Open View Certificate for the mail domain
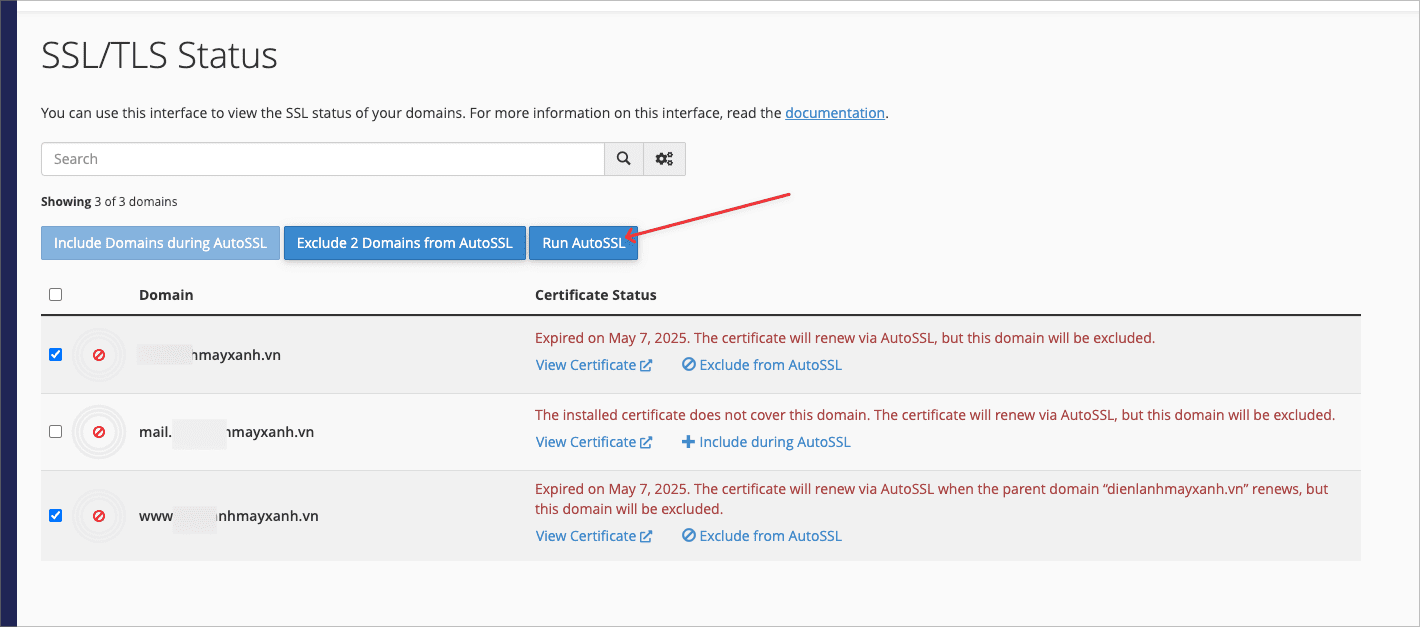This screenshot has height=627, width=1420. (x=585, y=442)
